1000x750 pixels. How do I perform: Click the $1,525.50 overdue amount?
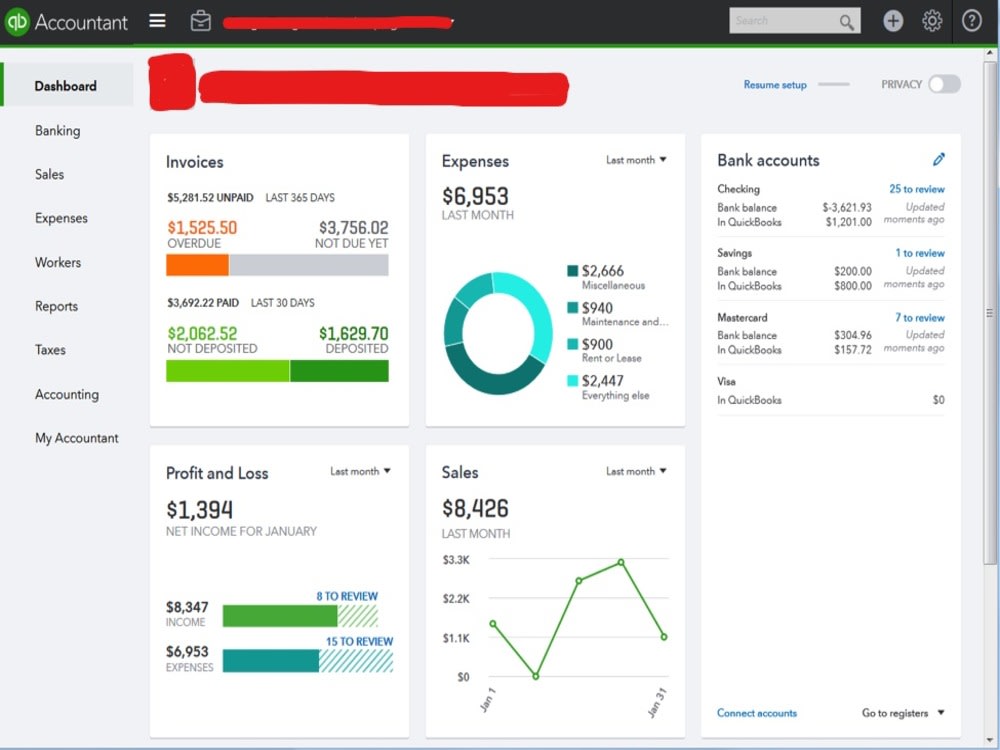tap(202, 228)
